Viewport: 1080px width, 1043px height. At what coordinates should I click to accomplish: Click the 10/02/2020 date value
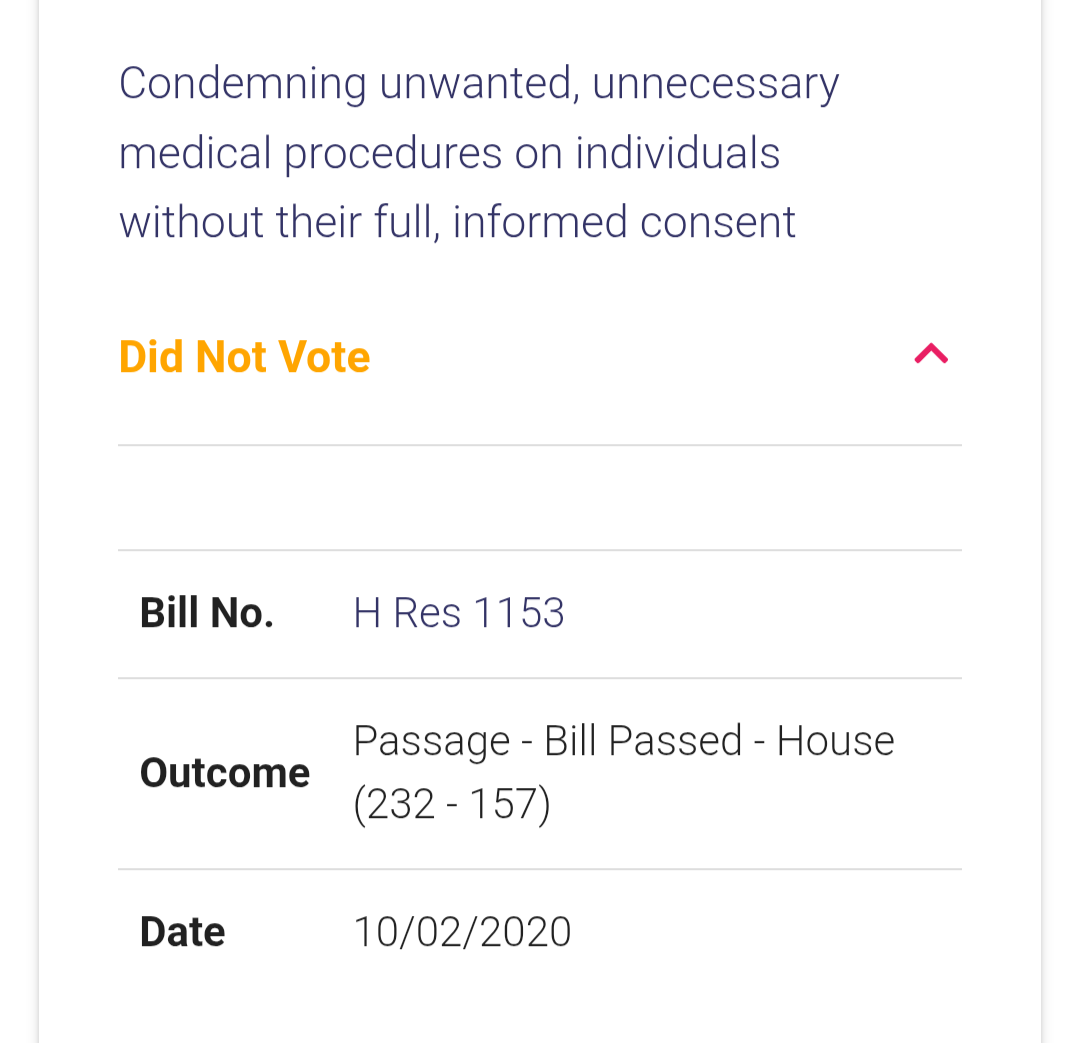pos(462,932)
